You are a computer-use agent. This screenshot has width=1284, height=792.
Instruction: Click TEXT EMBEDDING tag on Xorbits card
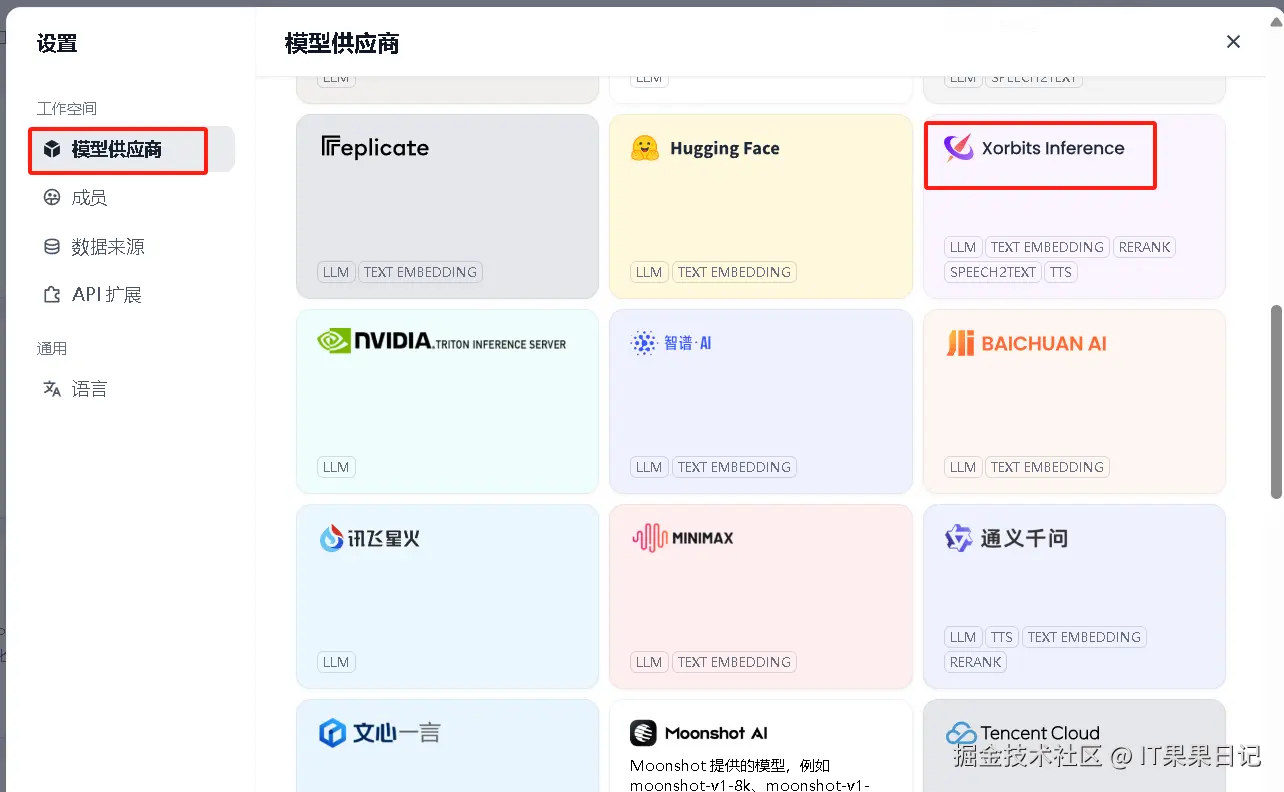(x=1047, y=247)
